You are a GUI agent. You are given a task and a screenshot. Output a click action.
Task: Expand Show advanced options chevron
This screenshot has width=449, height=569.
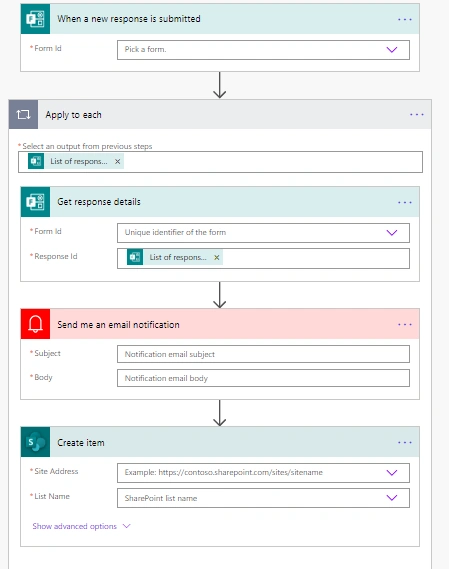pos(126,526)
